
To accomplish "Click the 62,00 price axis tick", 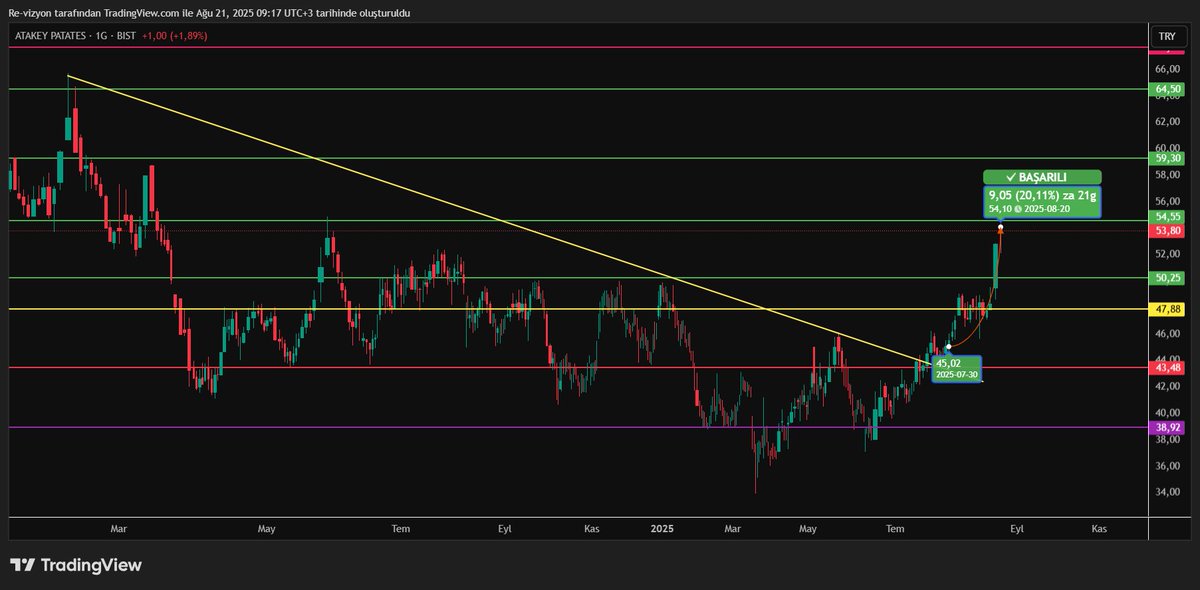I will [1167, 122].
